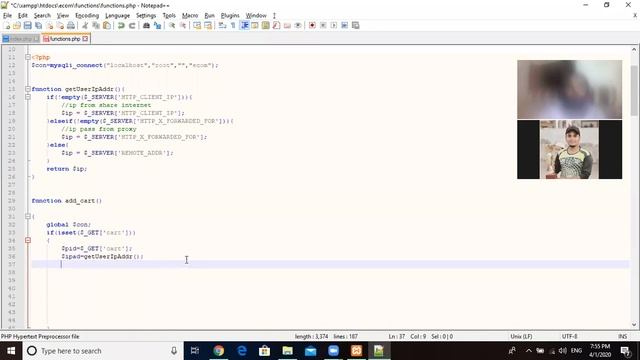Collapse the <?php block fold marker

(x=28, y=57)
